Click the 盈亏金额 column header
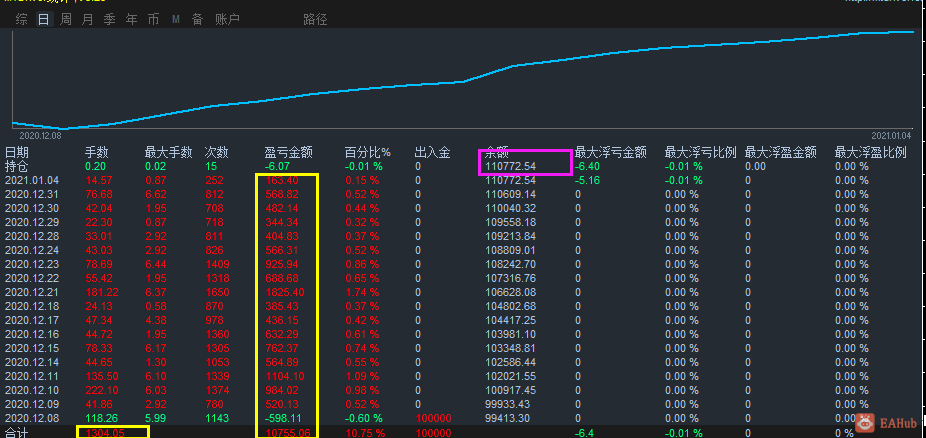Viewport: 926px width, 438px height. tap(288, 153)
